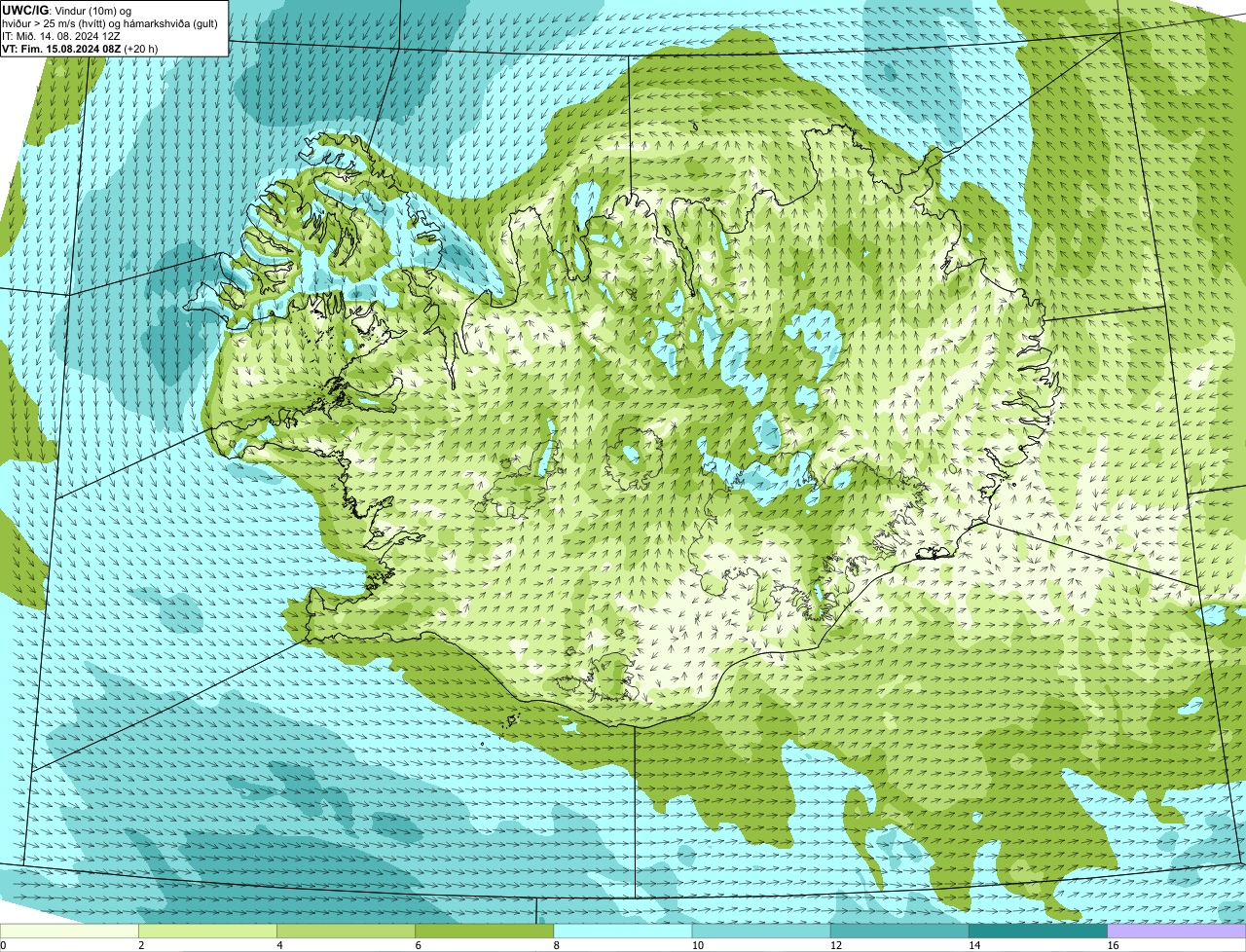The image size is (1246, 952).
Task: Click the 'IT: Mið. 14. 08. 2024 12Z' line
Action: coord(61,36)
